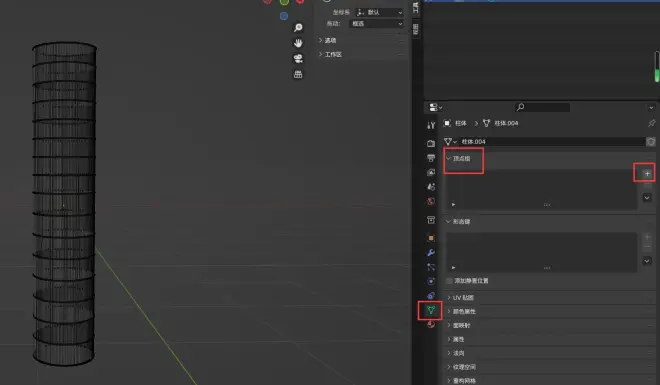Image resolution: width=660 pixels, height=385 pixels.
Task: Open the Render properties camera tab
Action: point(431,143)
